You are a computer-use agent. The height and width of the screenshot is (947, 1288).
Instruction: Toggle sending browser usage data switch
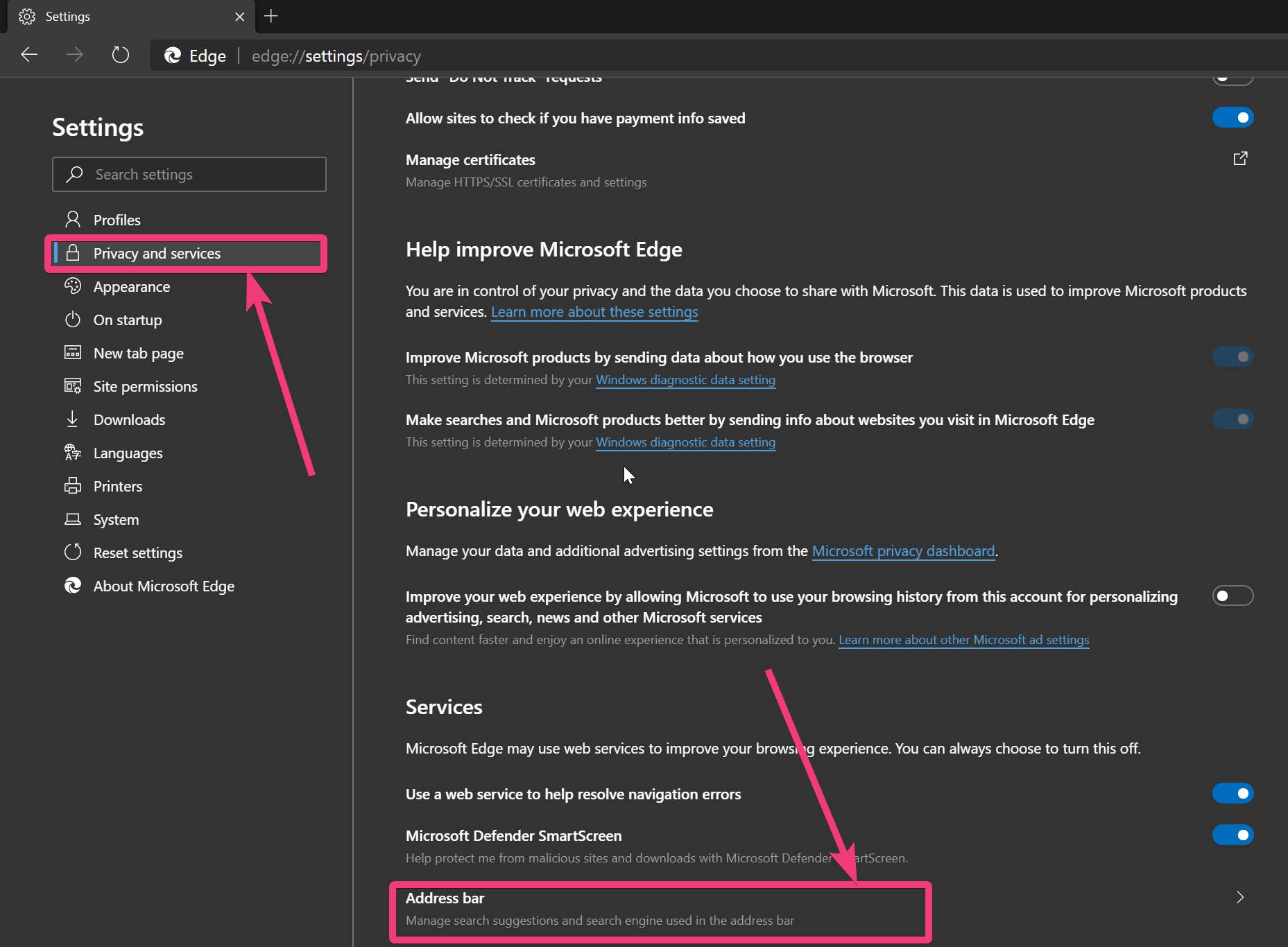(1233, 357)
